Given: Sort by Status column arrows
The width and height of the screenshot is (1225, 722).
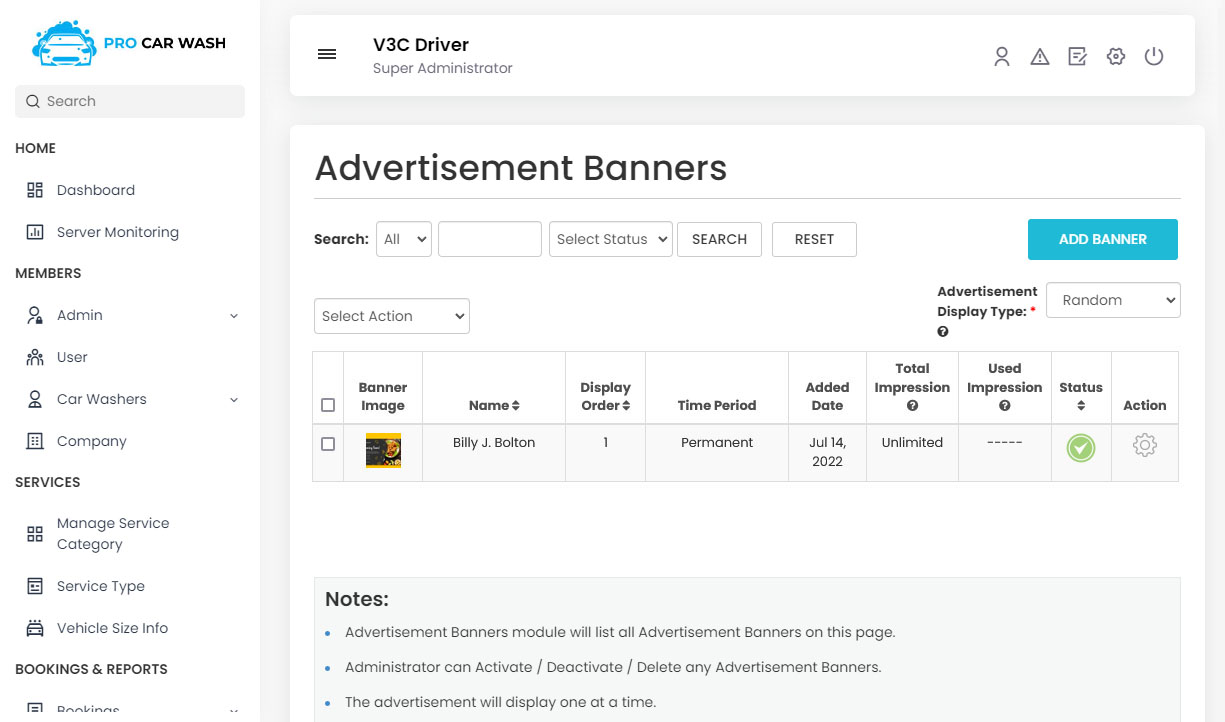Looking at the screenshot, I should click(x=1081, y=406).
